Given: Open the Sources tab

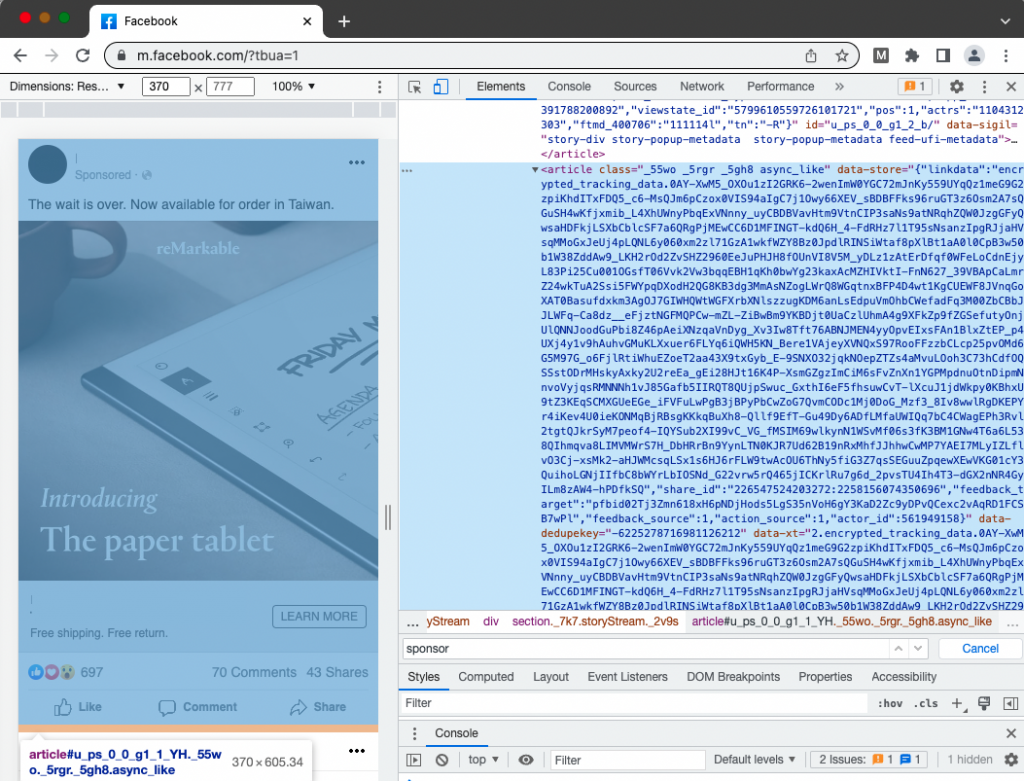Looking at the screenshot, I should click(635, 86).
